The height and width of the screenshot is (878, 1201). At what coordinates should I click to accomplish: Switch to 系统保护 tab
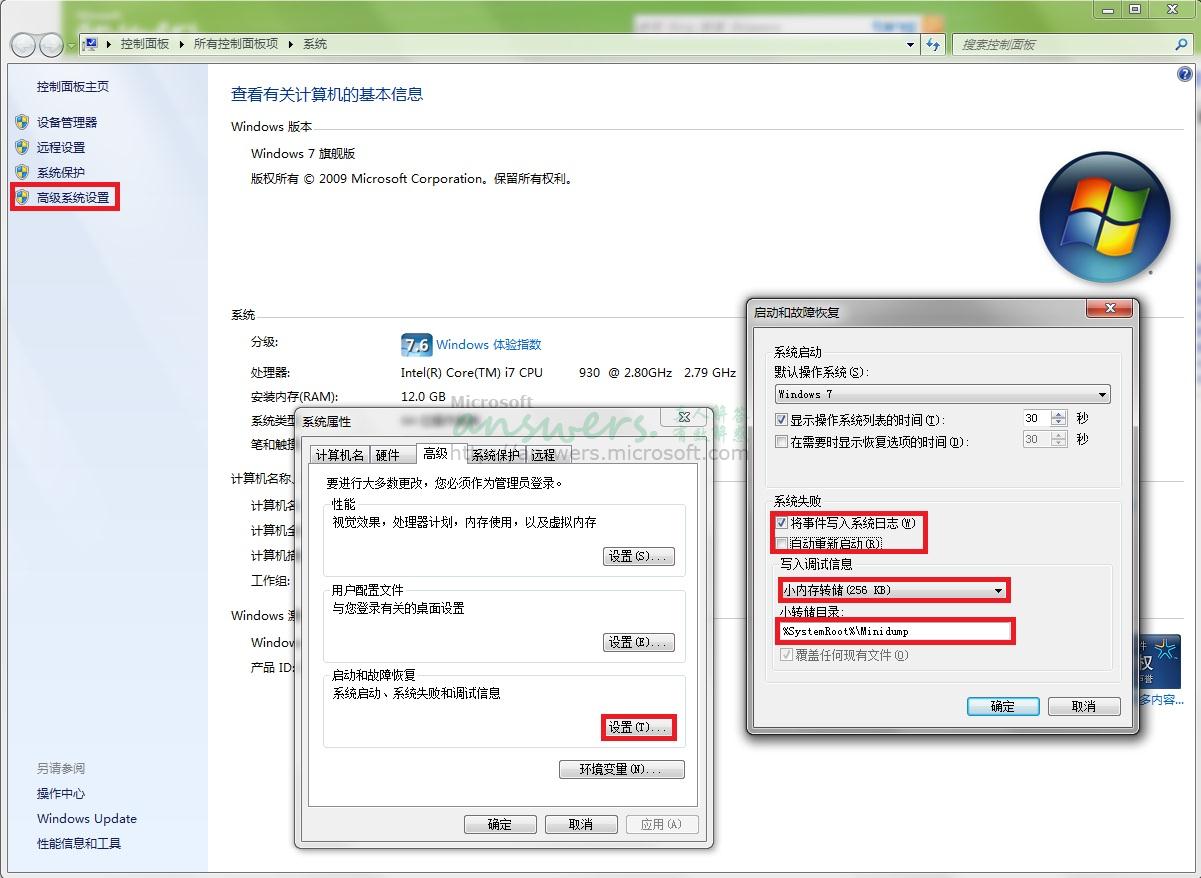496,455
